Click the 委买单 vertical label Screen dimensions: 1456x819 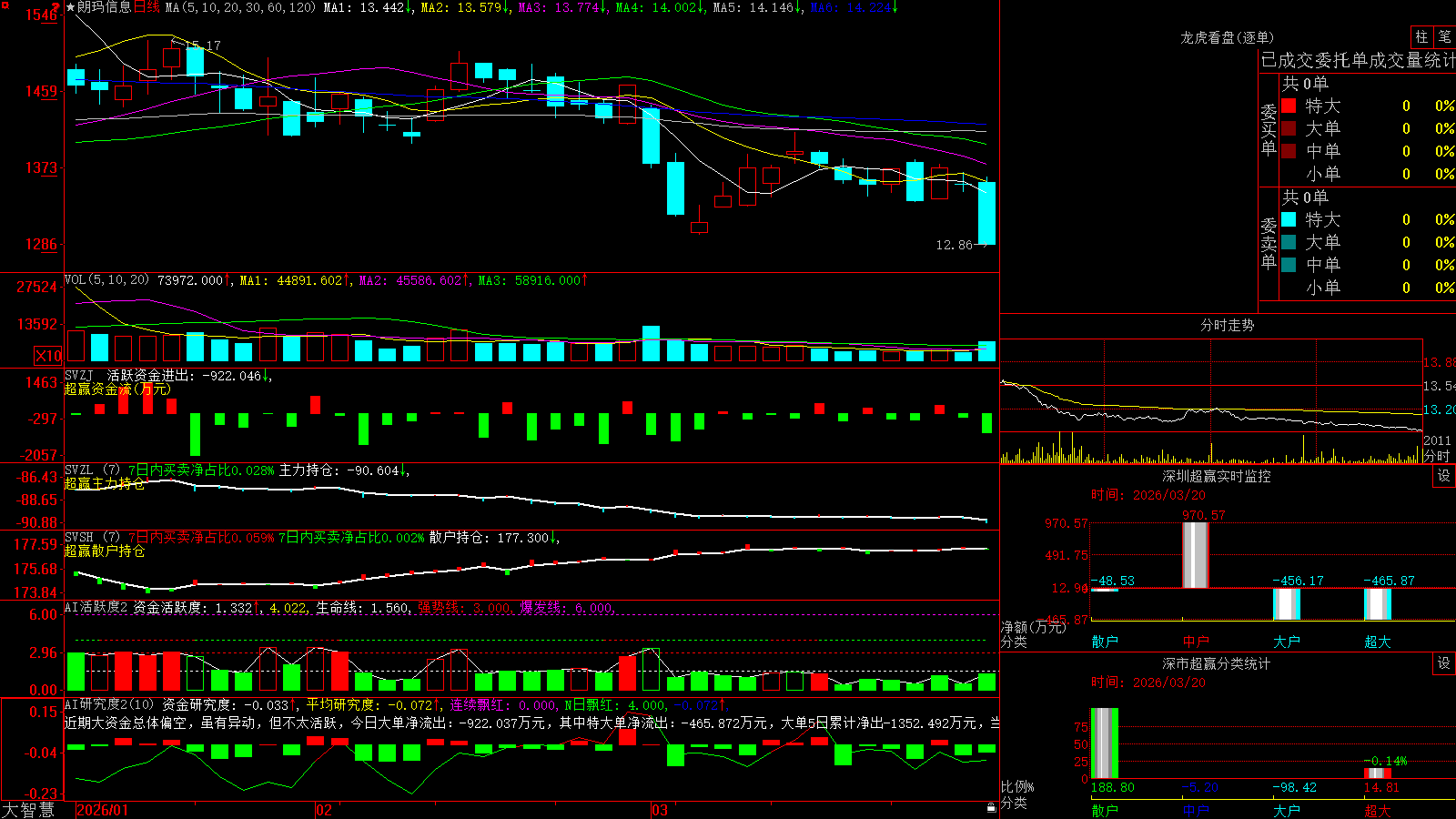point(1269,129)
